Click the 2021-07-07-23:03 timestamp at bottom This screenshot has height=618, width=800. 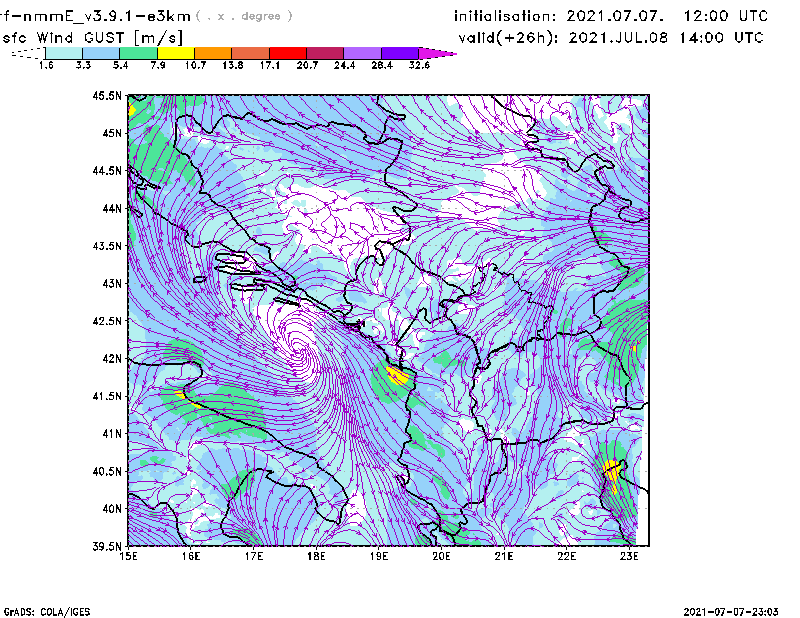(x=736, y=610)
